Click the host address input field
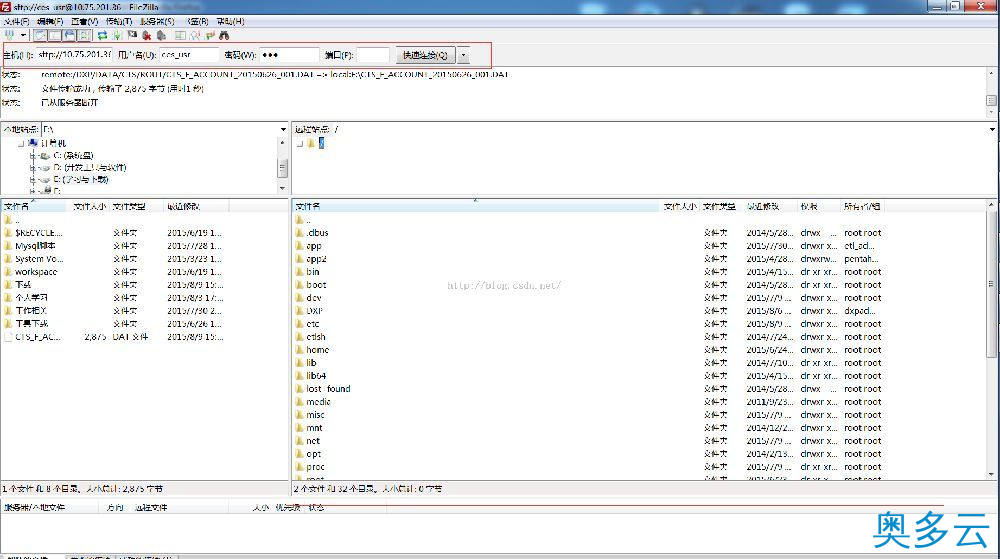The width and height of the screenshot is (1000, 559). pos(74,55)
